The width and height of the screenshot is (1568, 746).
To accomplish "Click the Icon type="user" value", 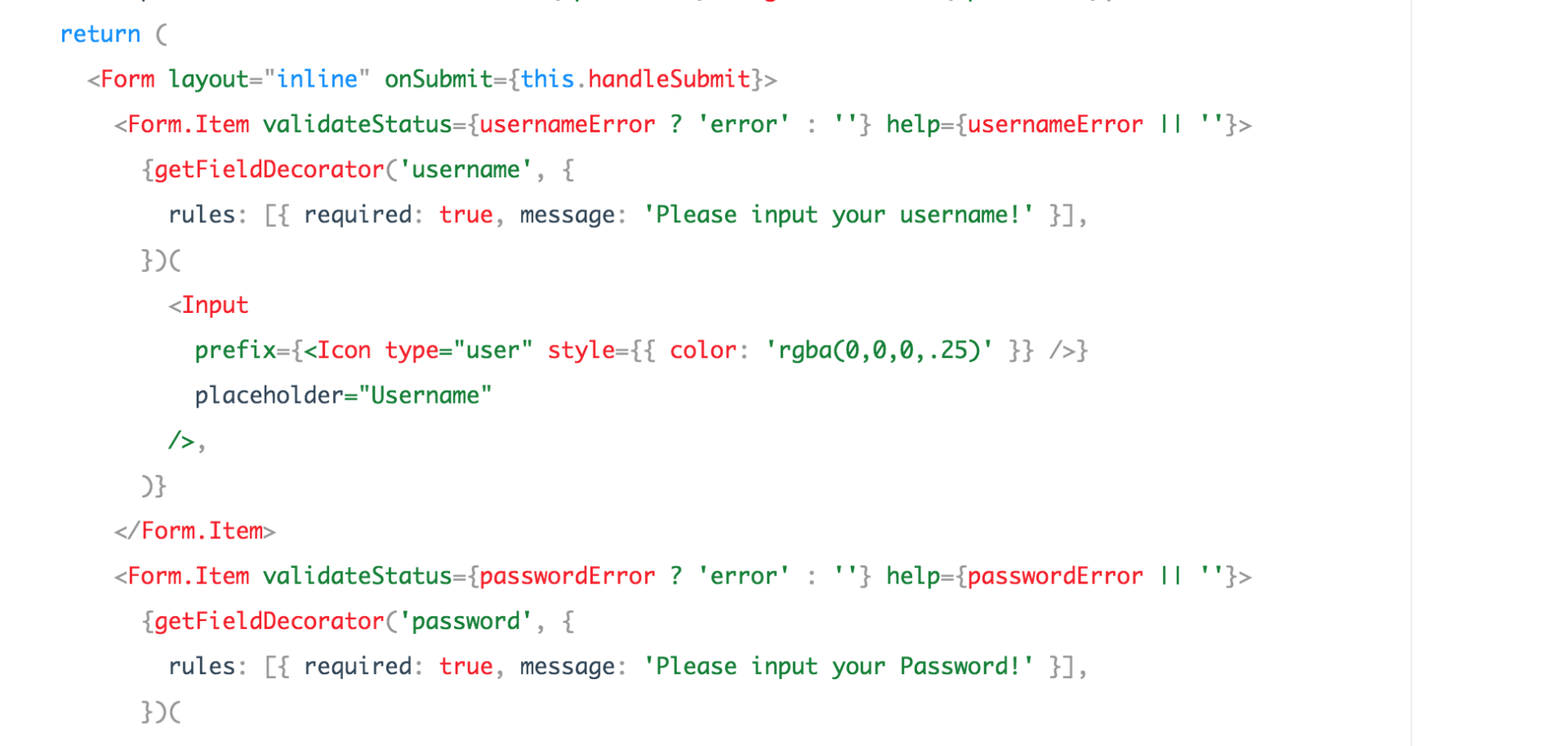I will (493, 351).
